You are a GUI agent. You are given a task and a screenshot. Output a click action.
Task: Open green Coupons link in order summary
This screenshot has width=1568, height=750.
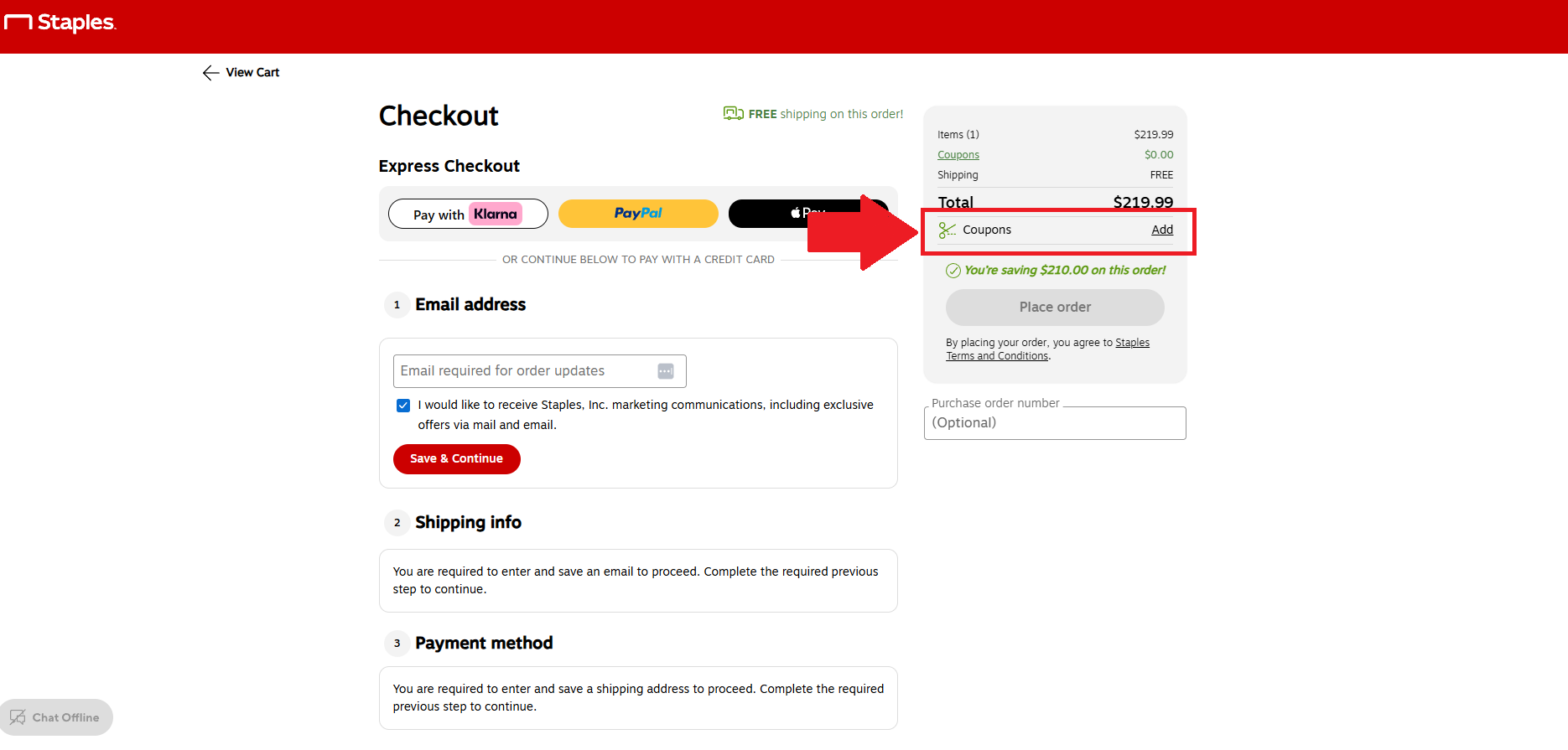pos(958,155)
